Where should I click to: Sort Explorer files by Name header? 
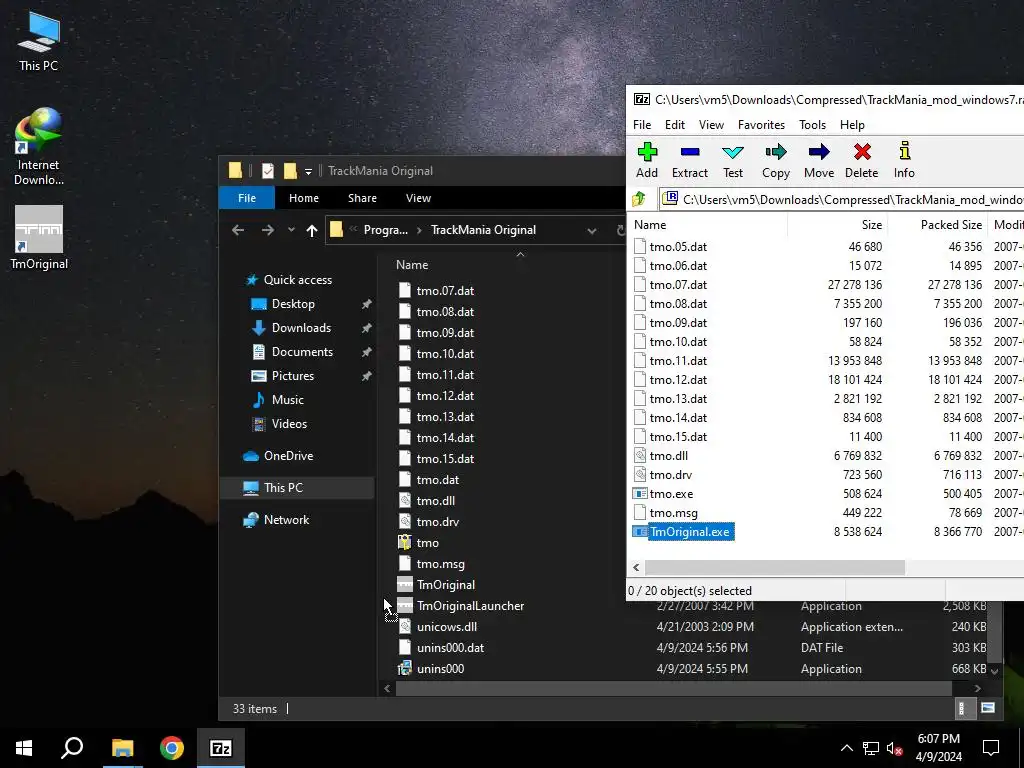[x=412, y=264]
